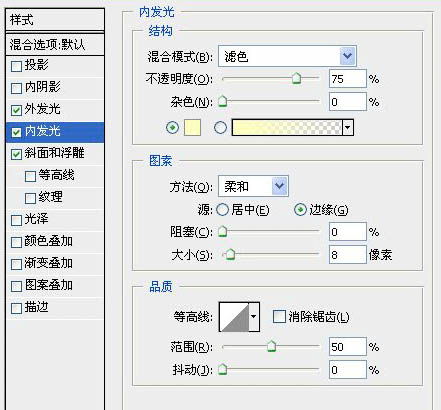Click the 不透明度 value field showing 75
The height and width of the screenshot is (410, 441).
(x=348, y=79)
